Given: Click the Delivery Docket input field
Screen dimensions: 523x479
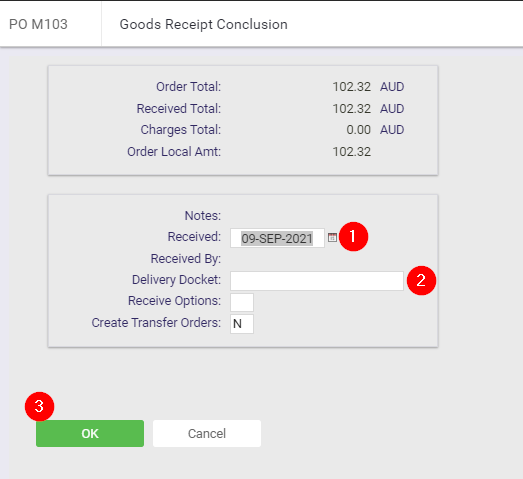Looking at the screenshot, I should [x=317, y=281].
